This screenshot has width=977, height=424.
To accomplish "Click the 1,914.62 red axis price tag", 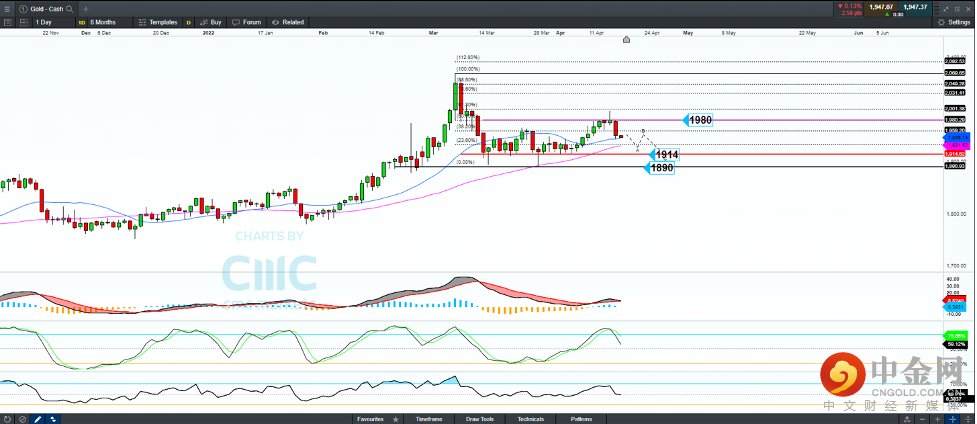I will coord(954,153).
